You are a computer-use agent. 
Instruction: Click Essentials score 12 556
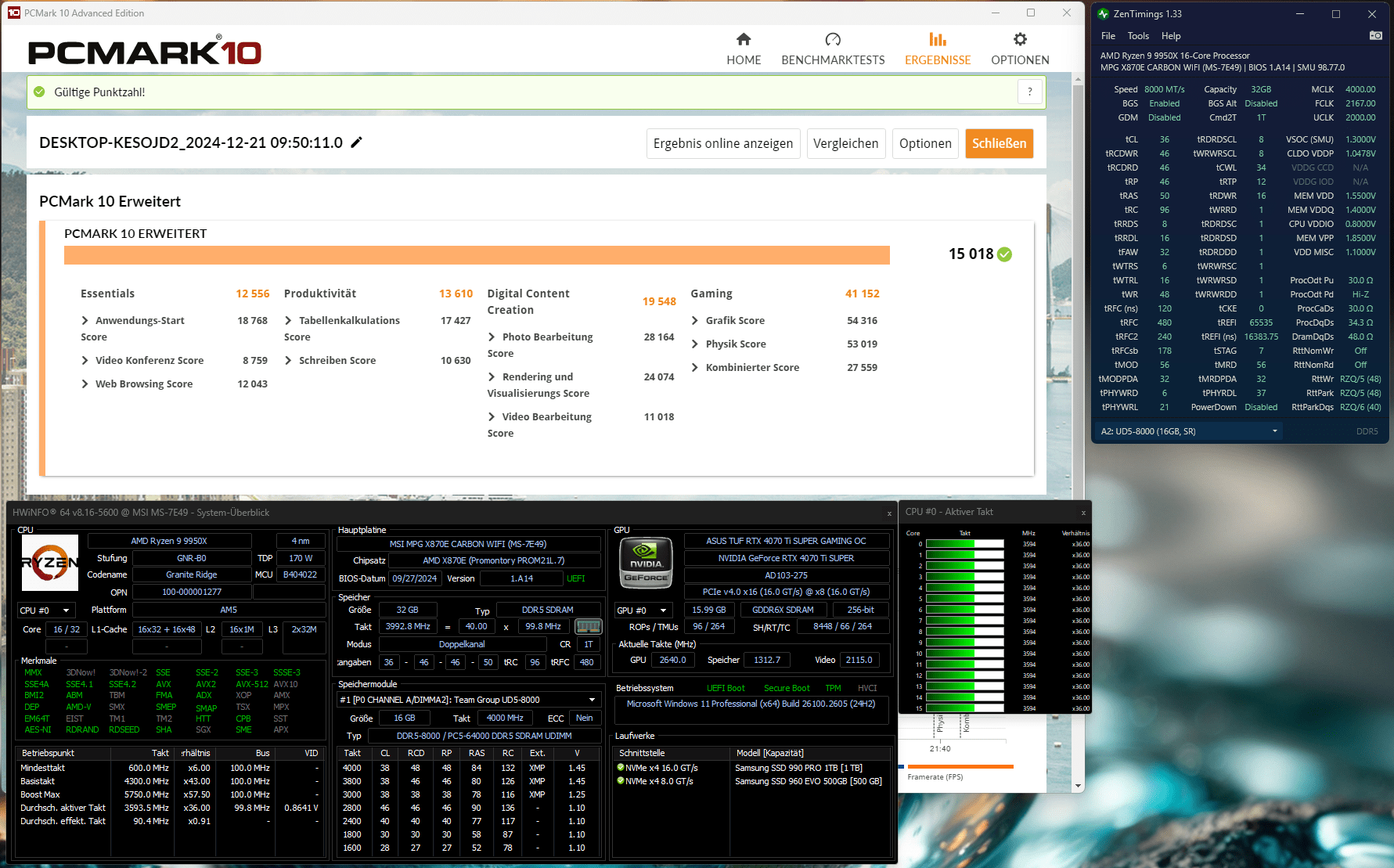tap(253, 294)
